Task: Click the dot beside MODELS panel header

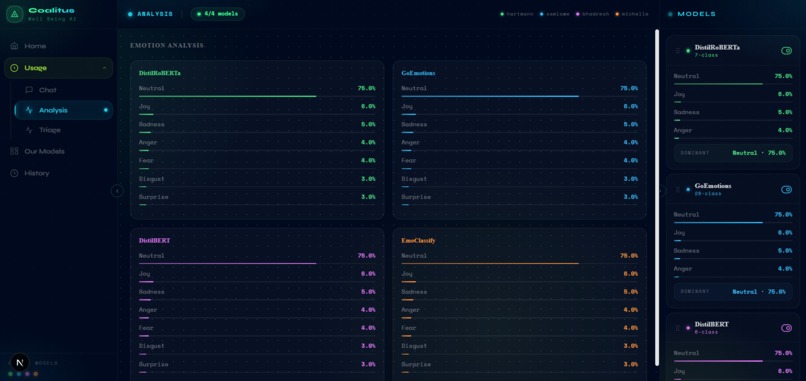Action: (x=670, y=14)
